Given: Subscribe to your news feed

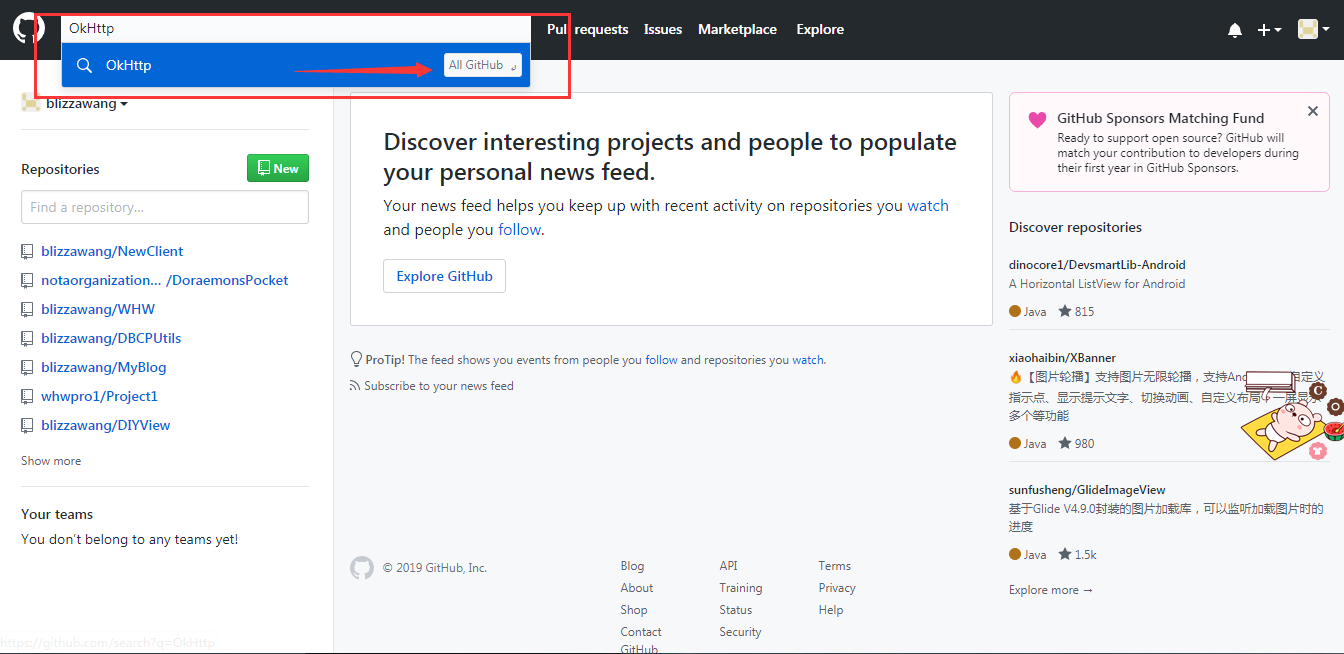Looking at the screenshot, I should 439,386.
